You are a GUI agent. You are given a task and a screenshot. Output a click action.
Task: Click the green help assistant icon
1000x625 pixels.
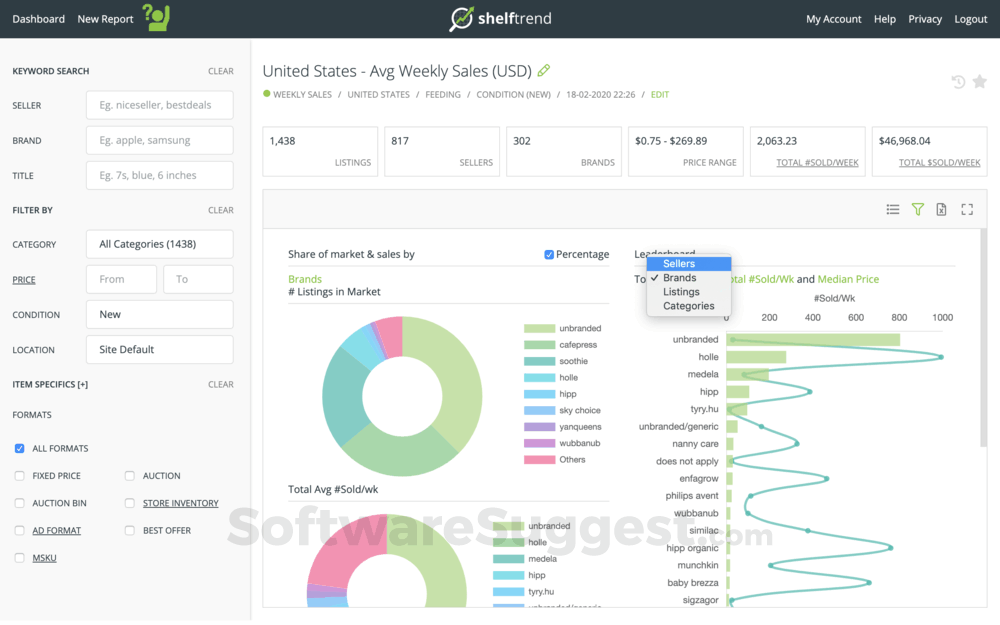tap(156, 17)
